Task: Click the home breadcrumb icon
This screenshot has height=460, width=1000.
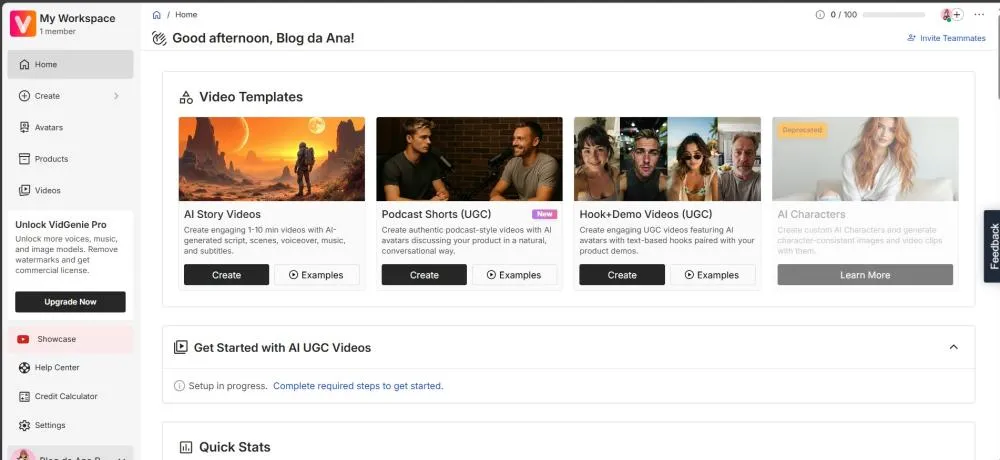Action: pos(156,15)
